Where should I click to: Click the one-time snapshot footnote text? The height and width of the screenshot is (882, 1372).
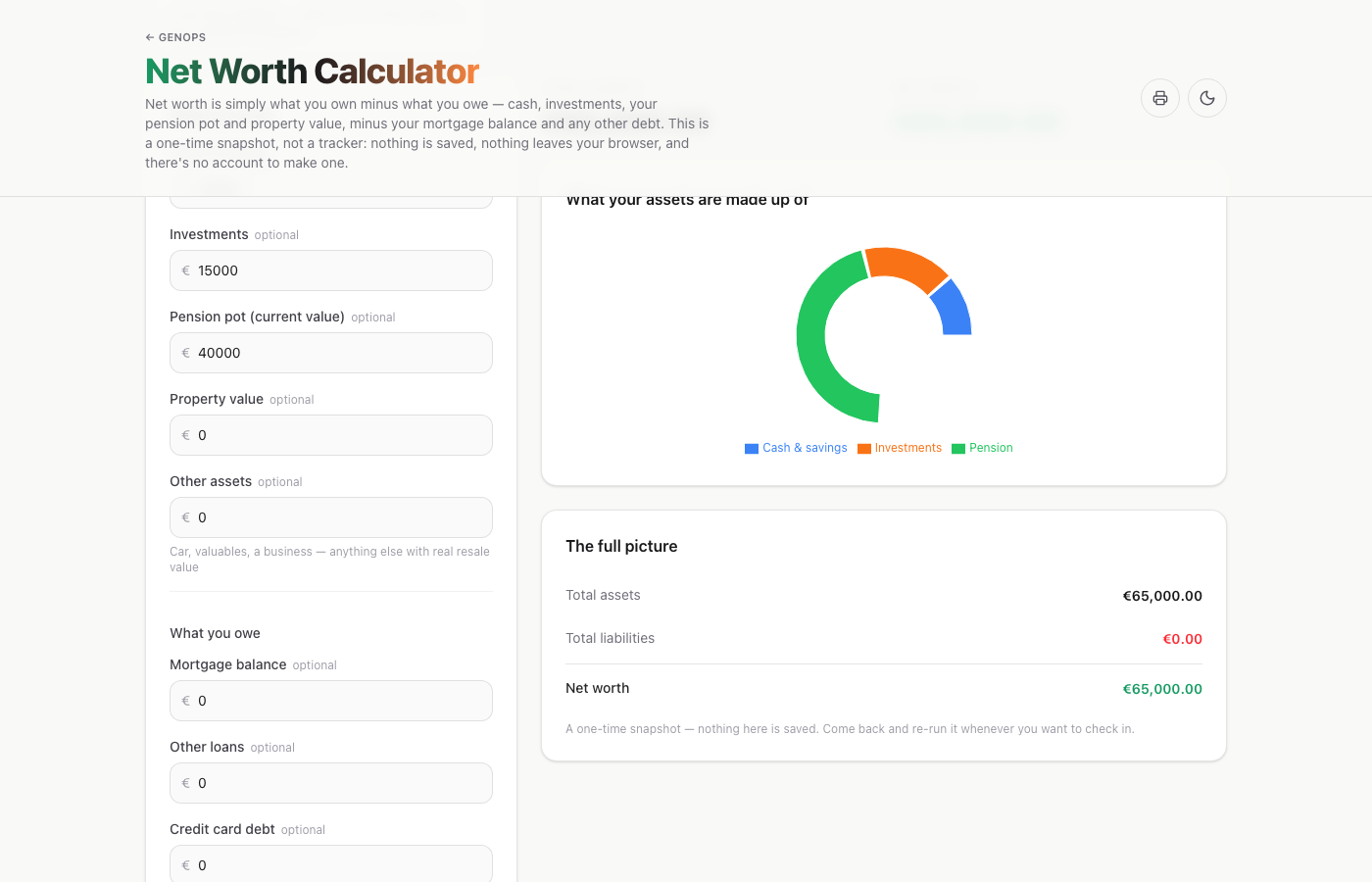tap(850, 729)
